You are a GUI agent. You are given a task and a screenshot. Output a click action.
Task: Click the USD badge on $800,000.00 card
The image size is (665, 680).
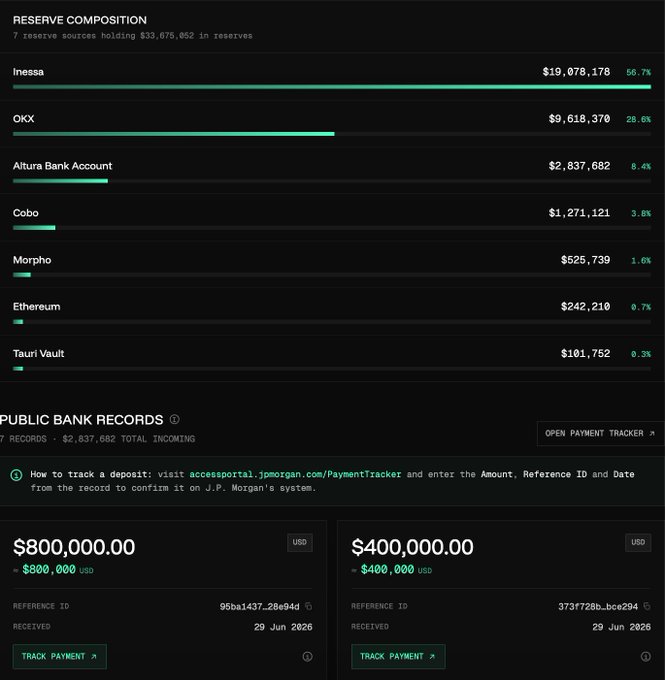pos(300,543)
